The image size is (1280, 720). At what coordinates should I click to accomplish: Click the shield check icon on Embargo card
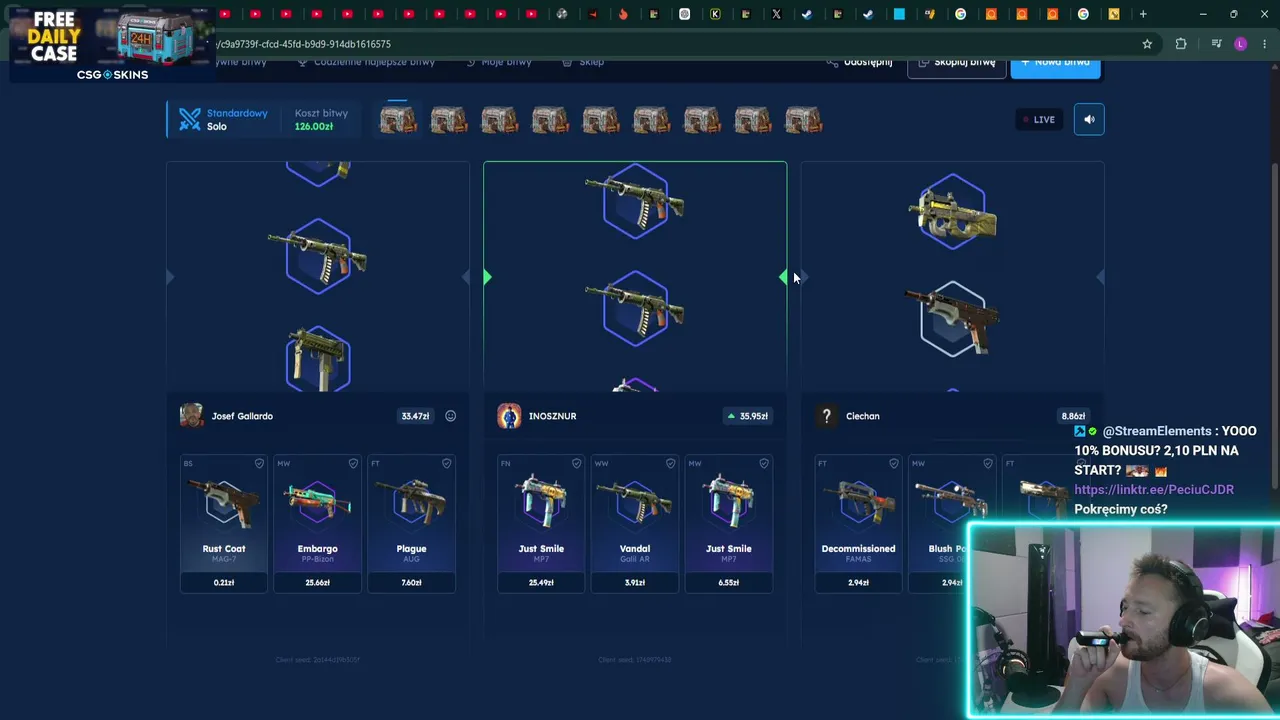click(x=353, y=463)
